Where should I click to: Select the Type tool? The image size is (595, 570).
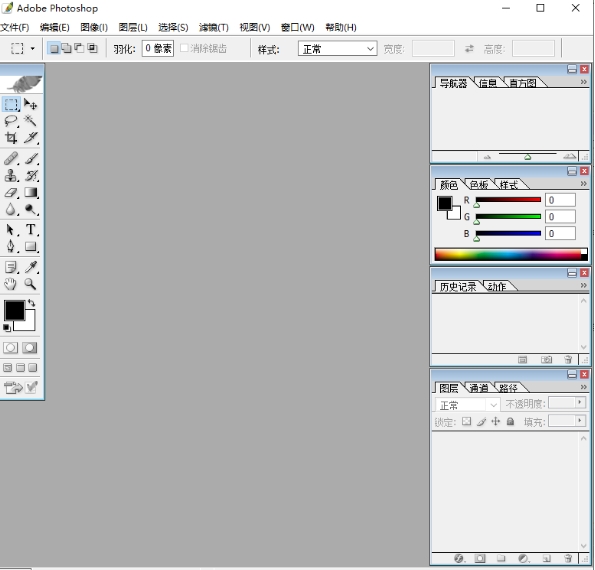[31, 230]
